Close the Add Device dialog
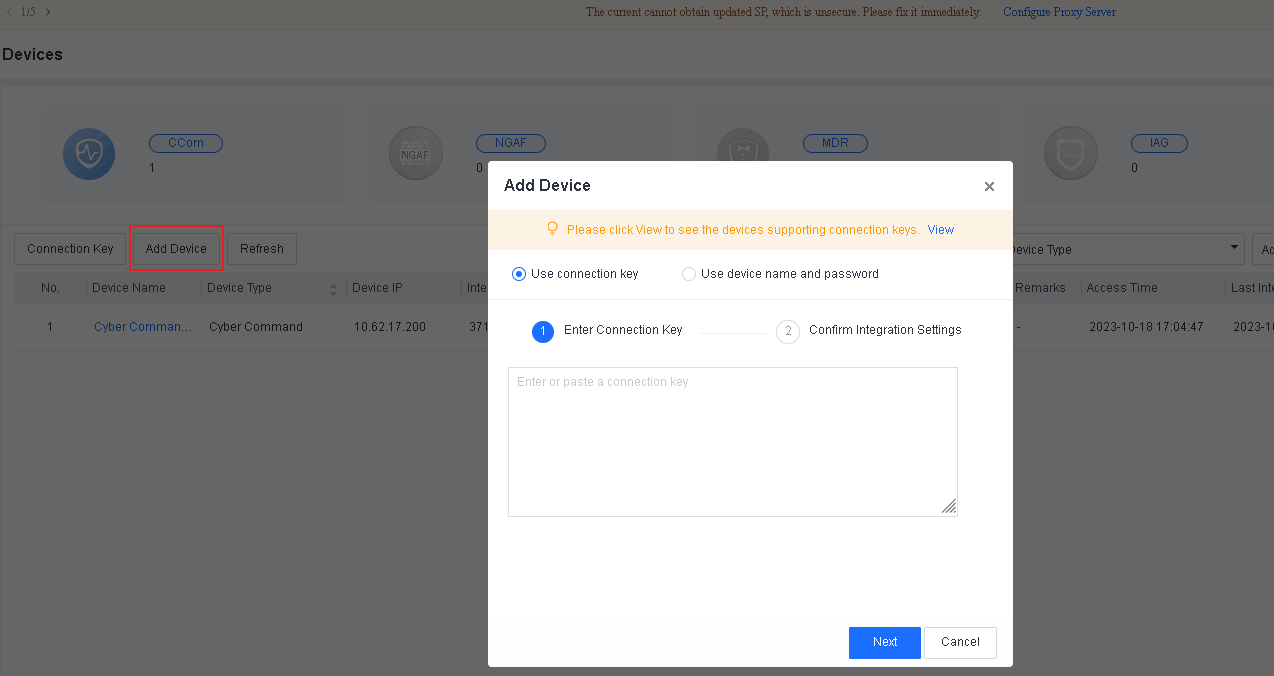Viewport: 1274px width, 676px height. 989,187
